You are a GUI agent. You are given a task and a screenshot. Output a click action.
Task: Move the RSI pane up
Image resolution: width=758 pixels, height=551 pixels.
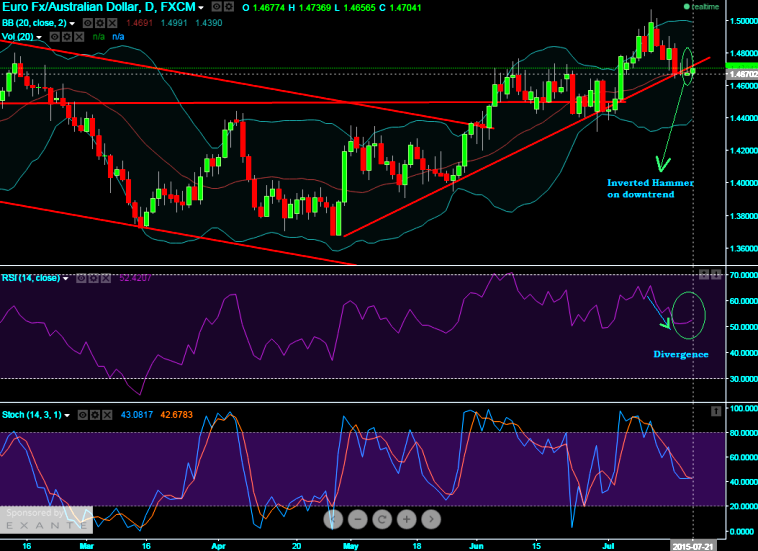pos(704,275)
